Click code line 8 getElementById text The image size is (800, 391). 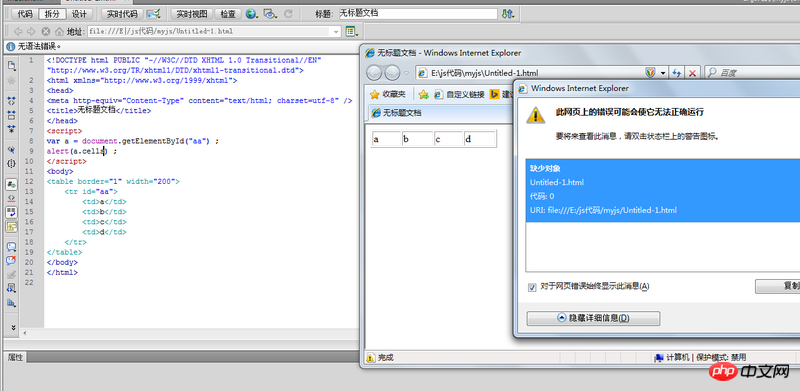click(153, 141)
